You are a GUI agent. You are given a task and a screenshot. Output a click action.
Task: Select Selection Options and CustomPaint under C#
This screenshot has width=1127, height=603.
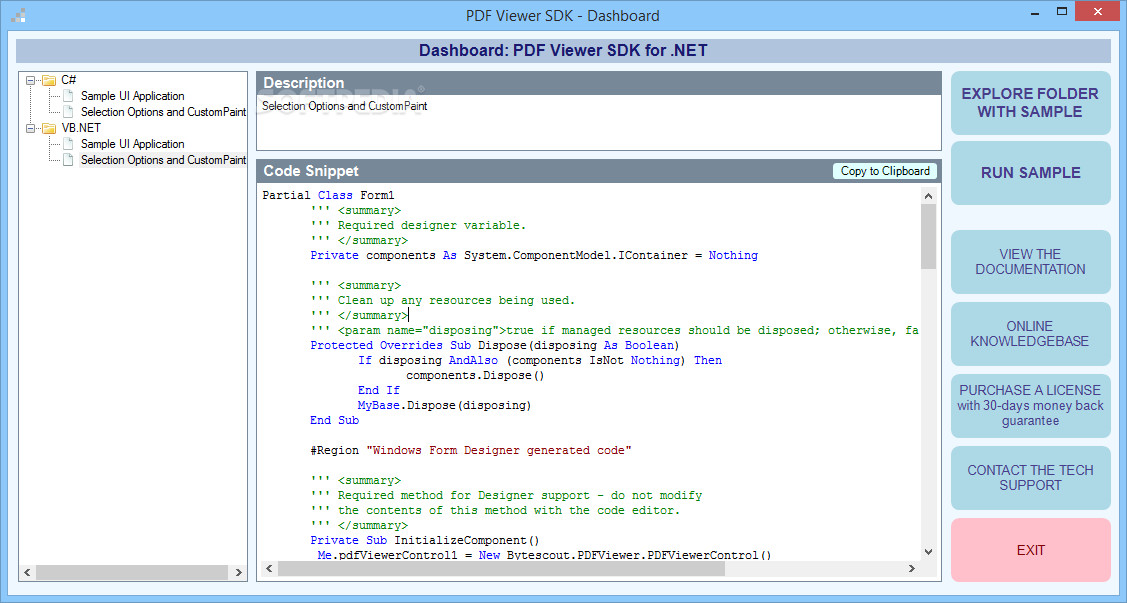click(x=163, y=111)
